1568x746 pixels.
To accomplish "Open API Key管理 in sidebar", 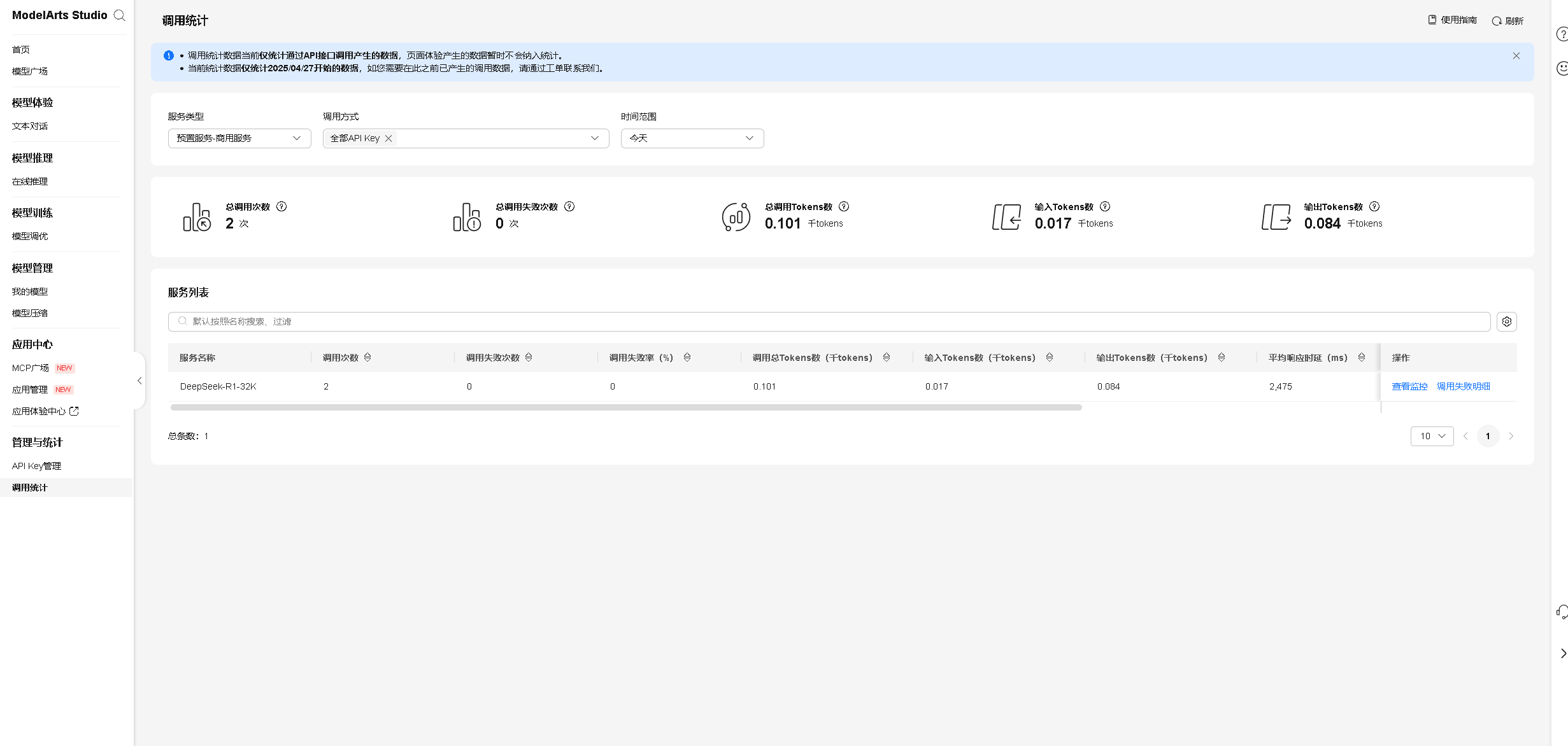I will pos(36,466).
